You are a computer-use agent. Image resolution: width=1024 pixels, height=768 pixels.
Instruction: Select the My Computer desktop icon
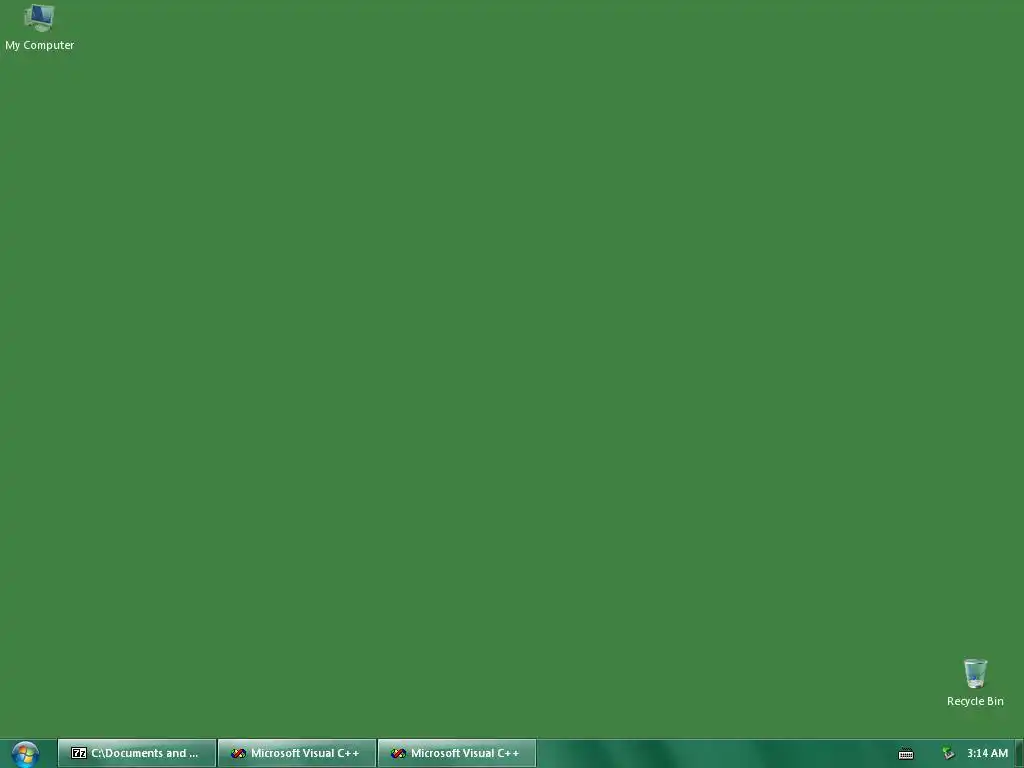point(39,27)
